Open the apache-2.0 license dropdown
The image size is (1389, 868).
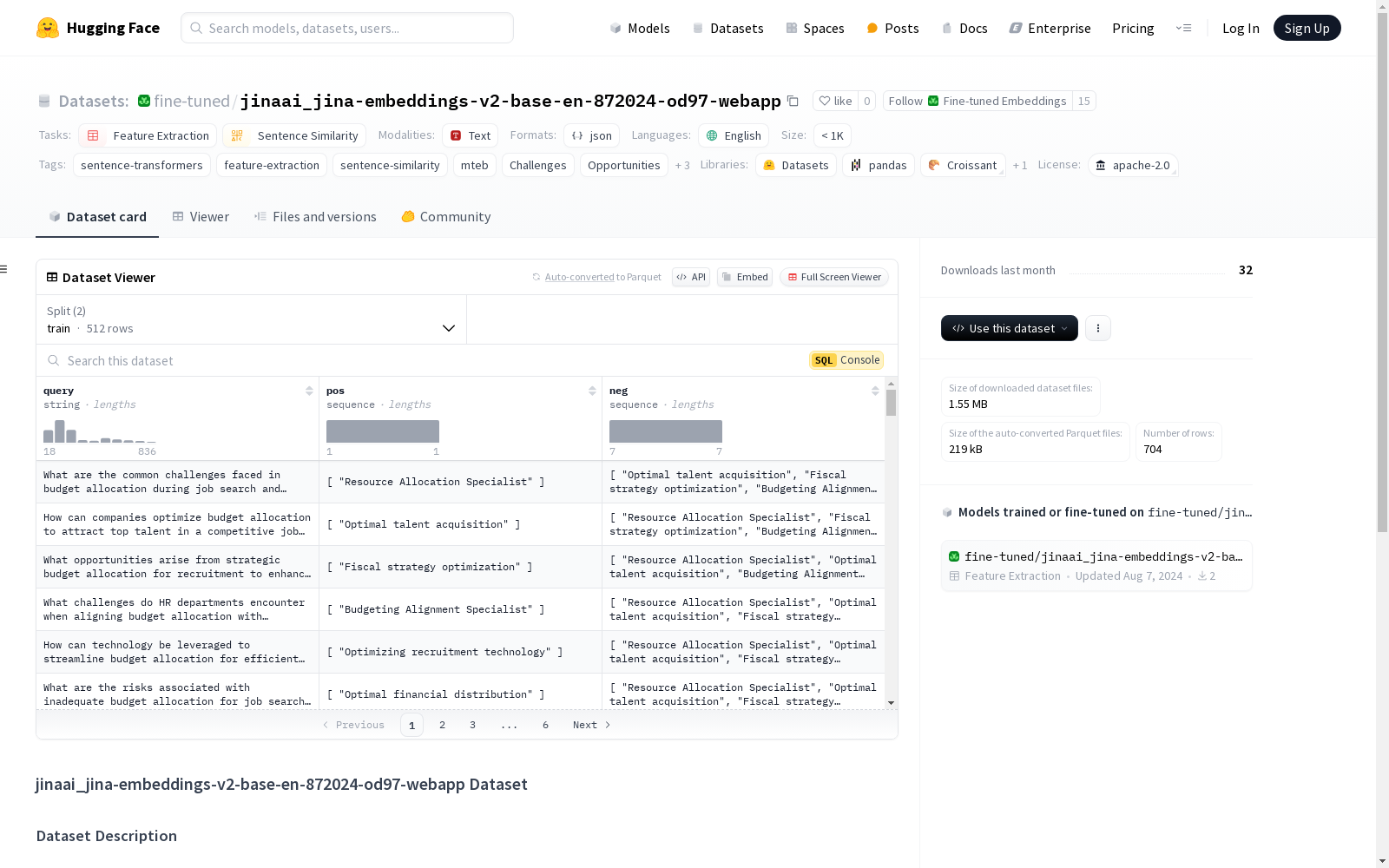1133,165
